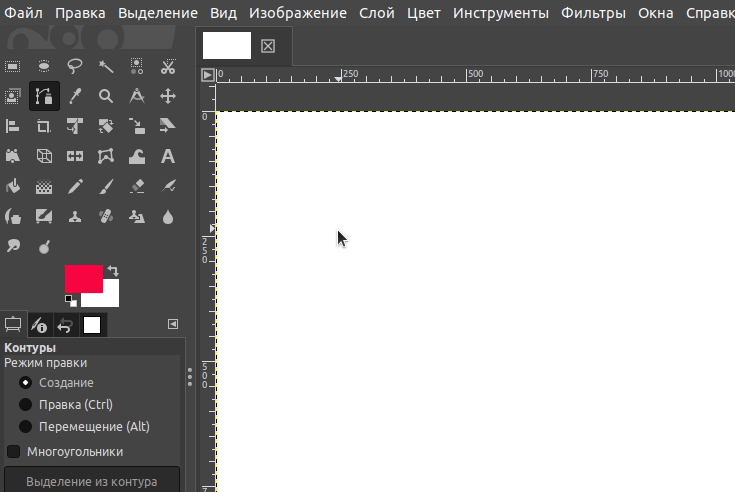Select the Fuzzy Select magic wand tool
The image size is (735, 492).
106,67
